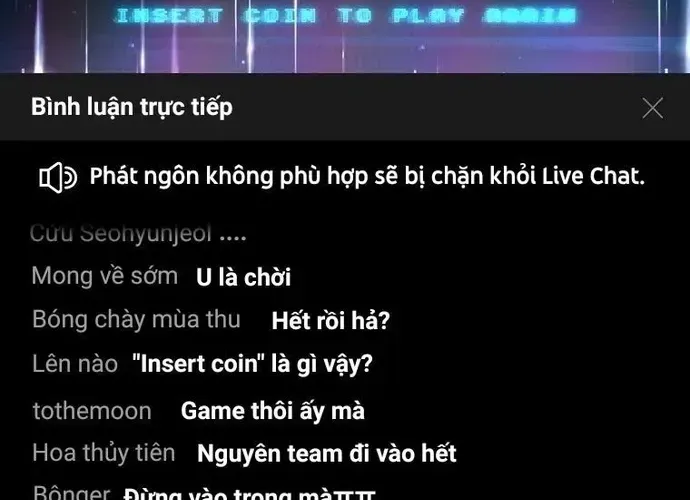The image size is (690, 500).
Task: Click the Insert Coin To Play Again video text
Action: tap(345, 16)
